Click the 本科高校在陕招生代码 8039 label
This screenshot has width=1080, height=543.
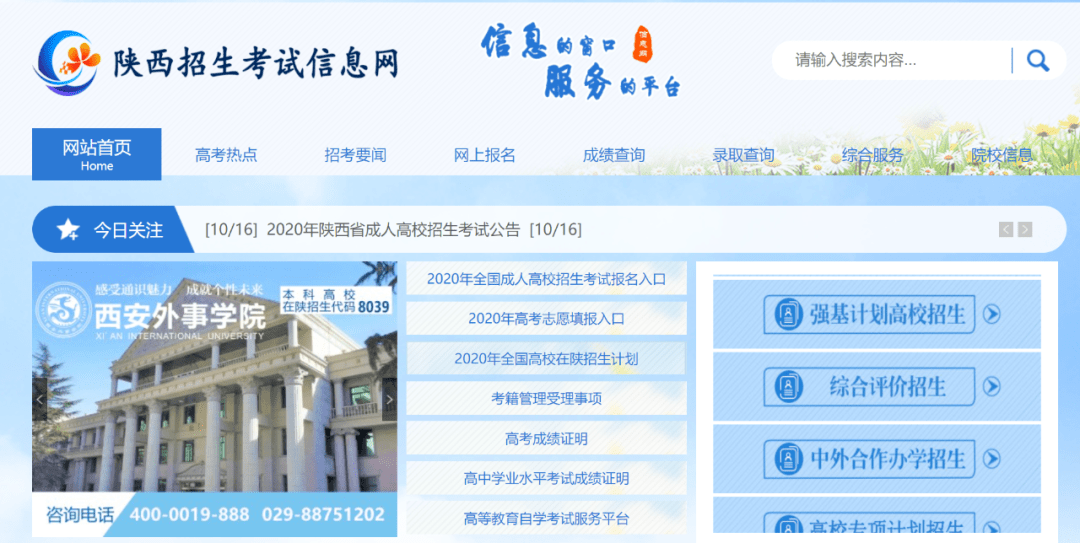(335, 300)
